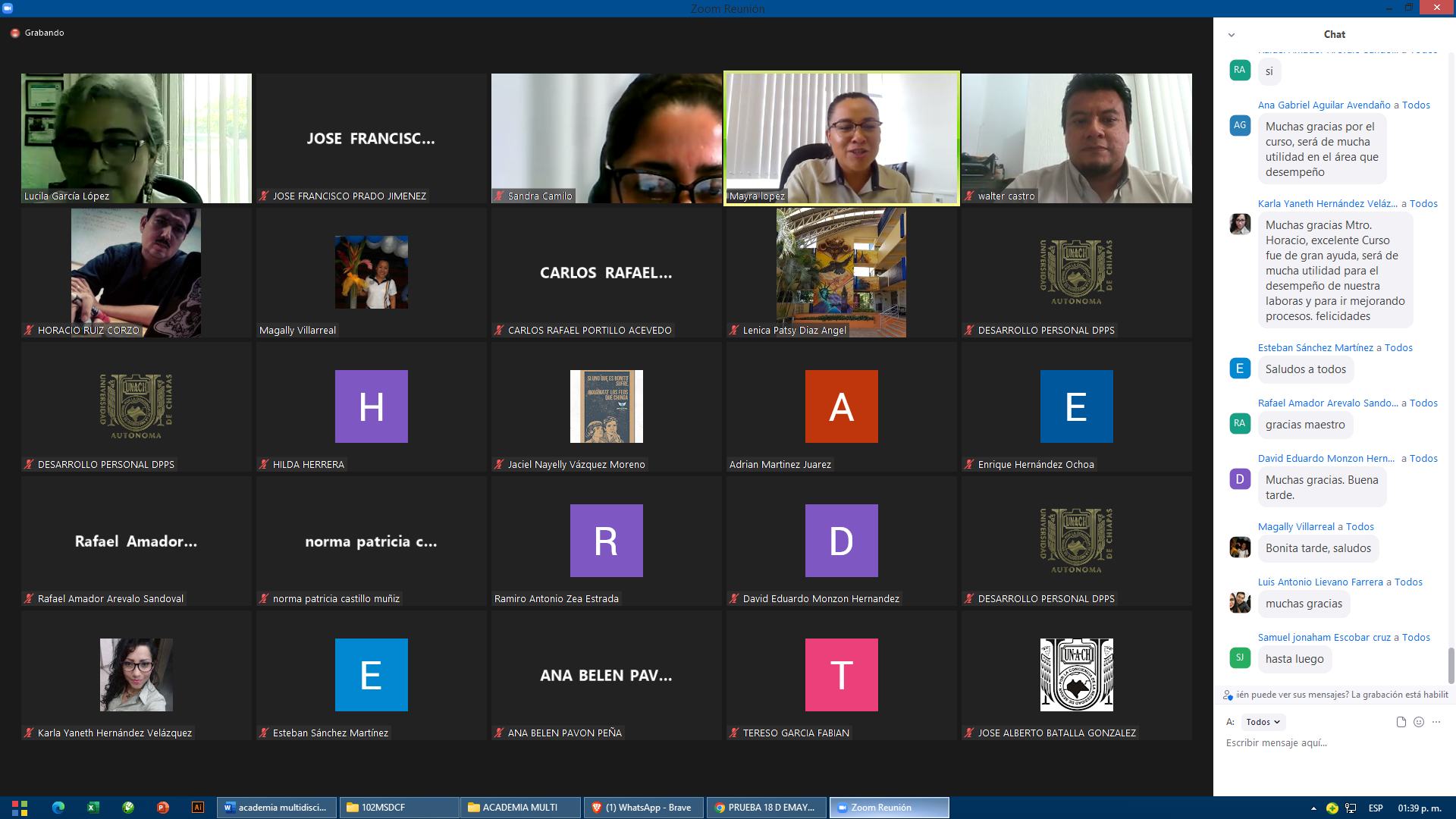The height and width of the screenshot is (819, 1456).
Task: Switch to WhatsApp Brave taskbar window
Action: point(643,808)
